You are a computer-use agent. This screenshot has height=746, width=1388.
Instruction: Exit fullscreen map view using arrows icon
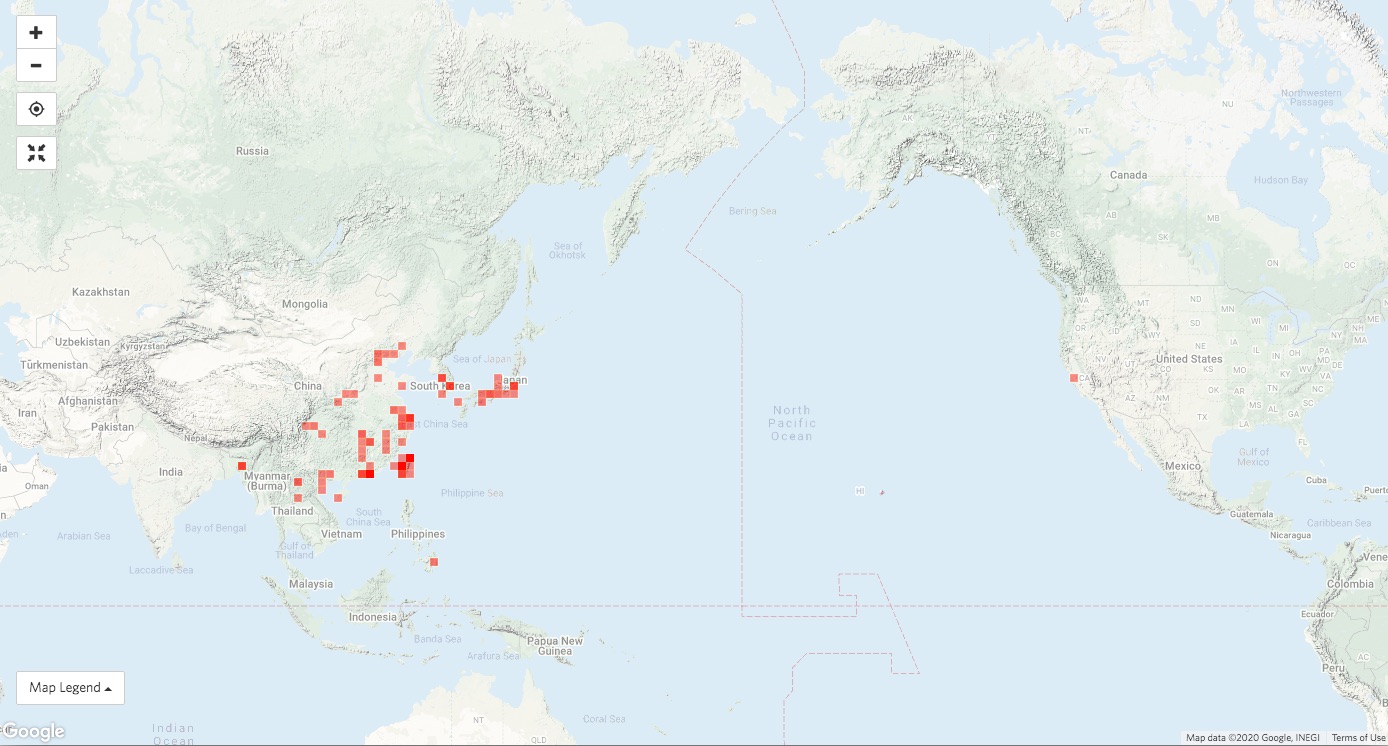click(x=36, y=153)
